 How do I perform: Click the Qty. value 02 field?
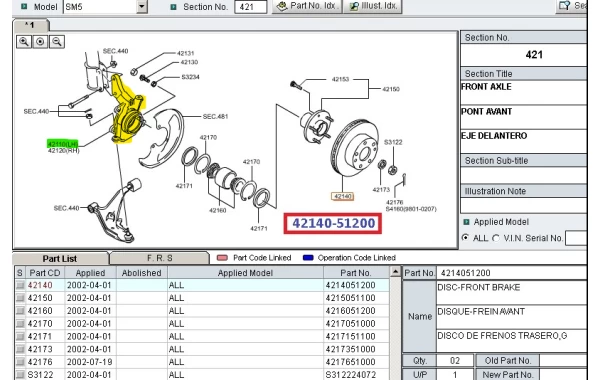[x=455, y=360]
